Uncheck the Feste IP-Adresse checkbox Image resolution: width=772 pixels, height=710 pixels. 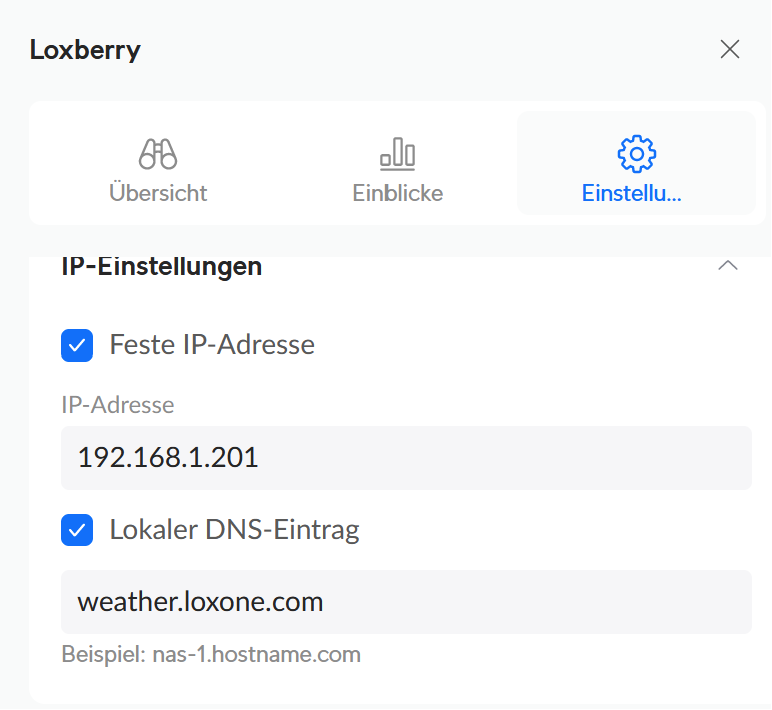pyautogui.click(x=77, y=345)
